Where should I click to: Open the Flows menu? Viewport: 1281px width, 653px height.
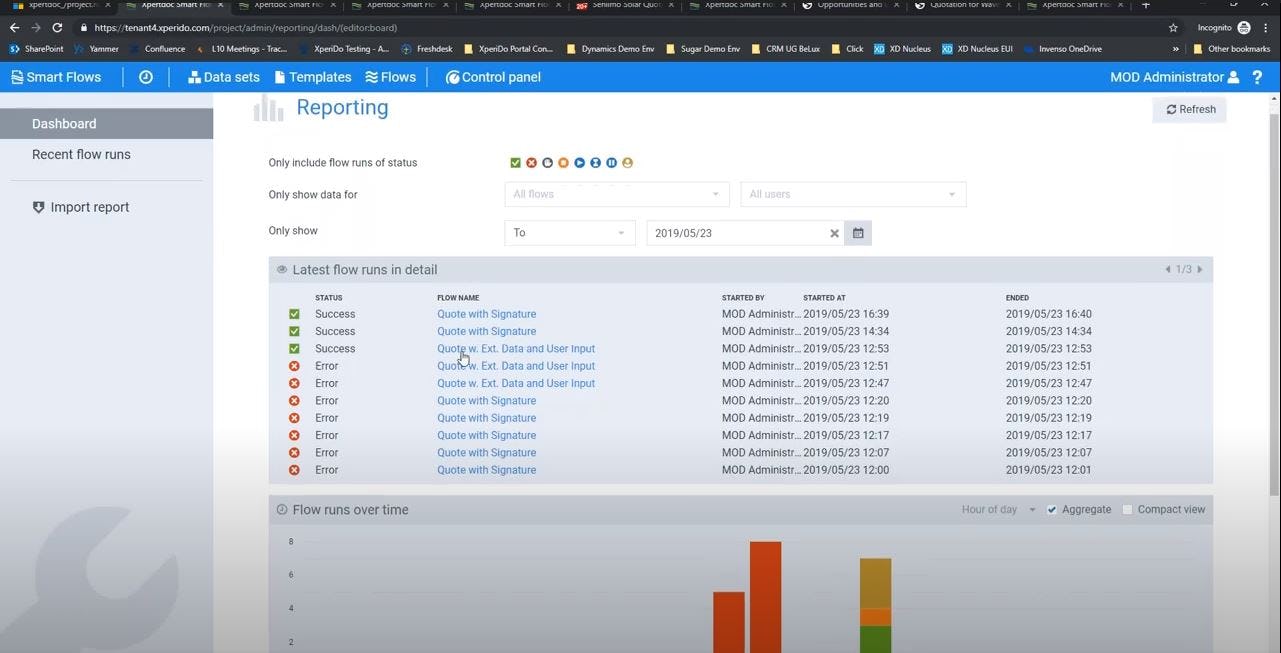click(390, 77)
